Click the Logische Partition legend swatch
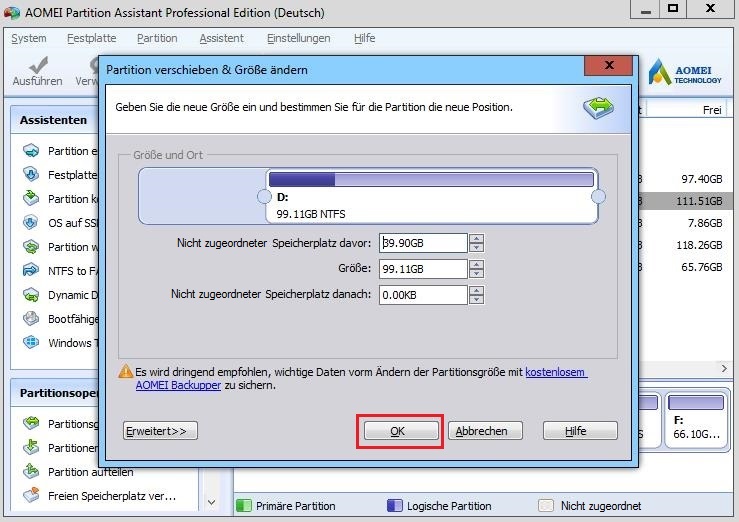 point(394,506)
